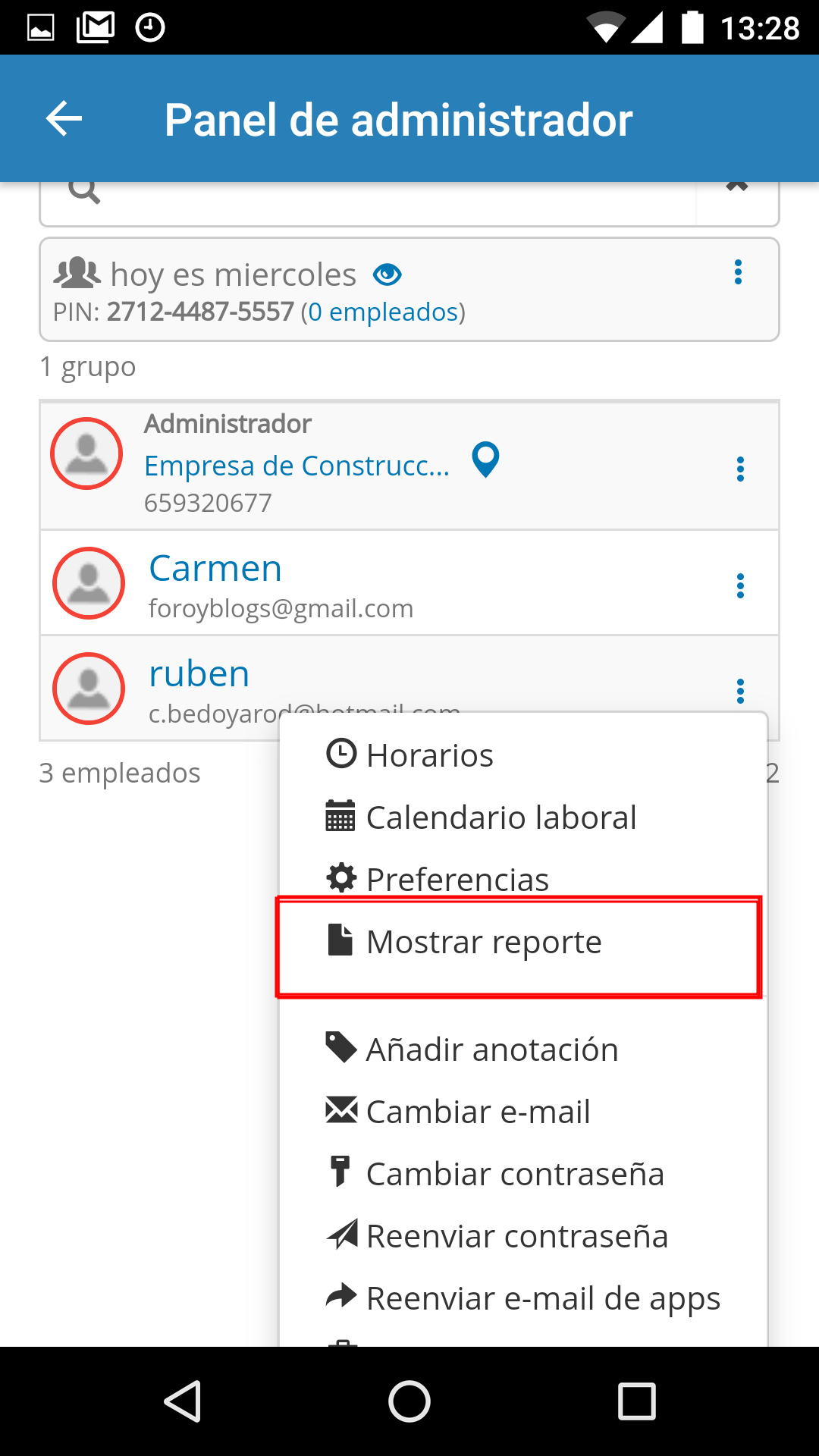Select Horarios from the menu
The height and width of the screenshot is (1456, 819).
point(429,755)
